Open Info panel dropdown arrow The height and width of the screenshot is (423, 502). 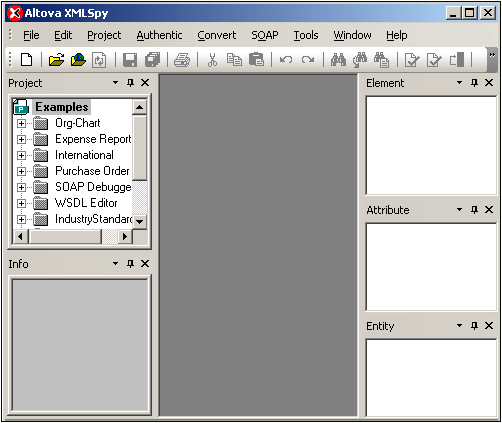(x=115, y=263)
